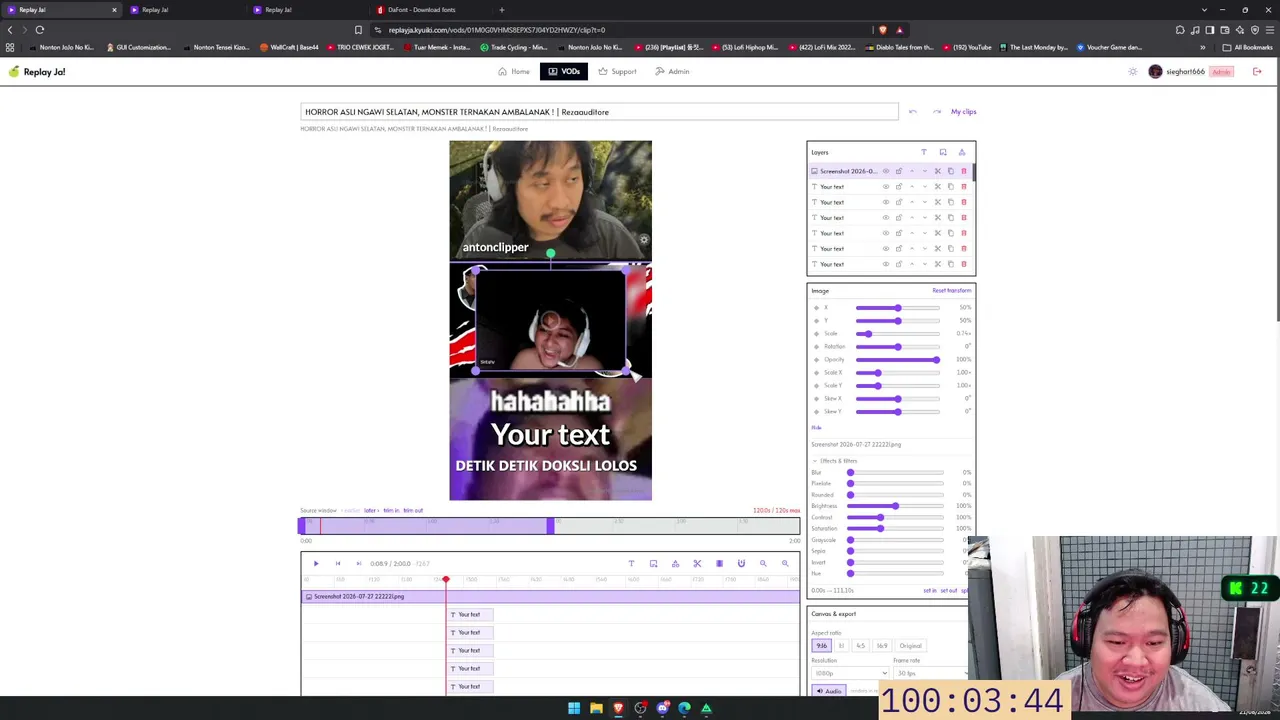
Task: Toggle timeline magnet snapping
Action: [741, 564]
